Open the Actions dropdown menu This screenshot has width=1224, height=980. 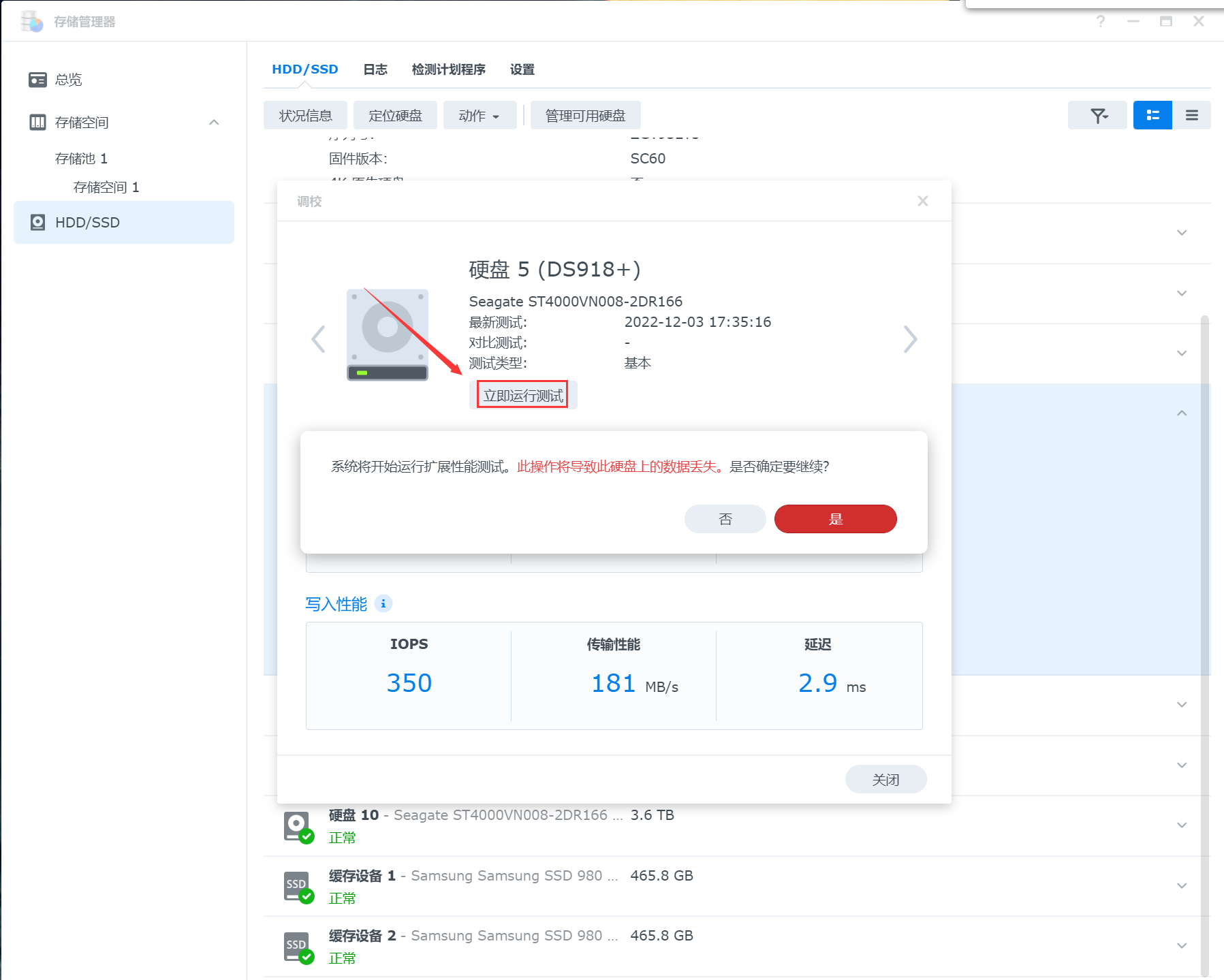point(479,116)
